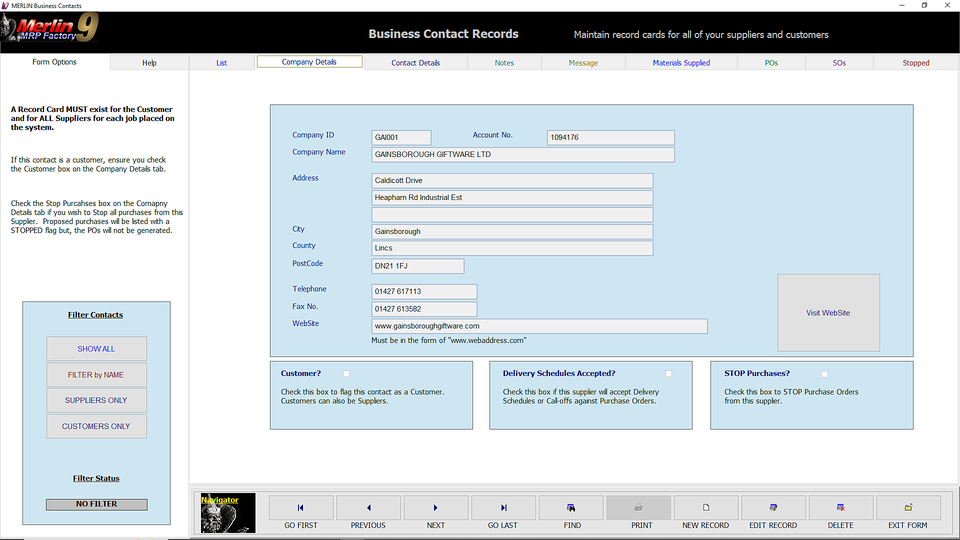
Task: Exit the form
Action: [908, 508]
